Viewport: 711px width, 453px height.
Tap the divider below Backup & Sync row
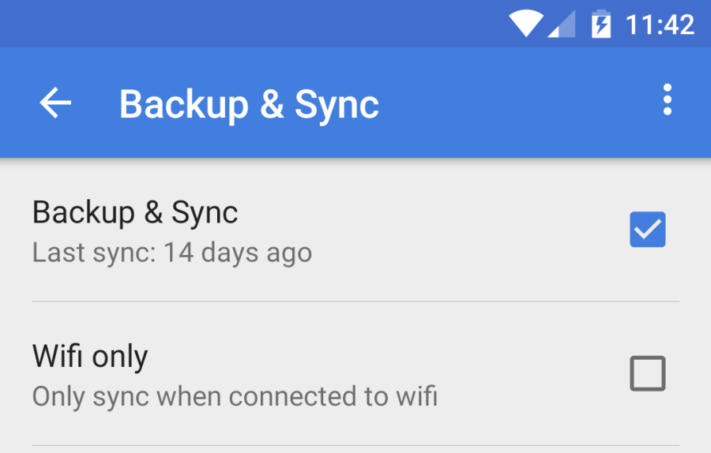356,301
